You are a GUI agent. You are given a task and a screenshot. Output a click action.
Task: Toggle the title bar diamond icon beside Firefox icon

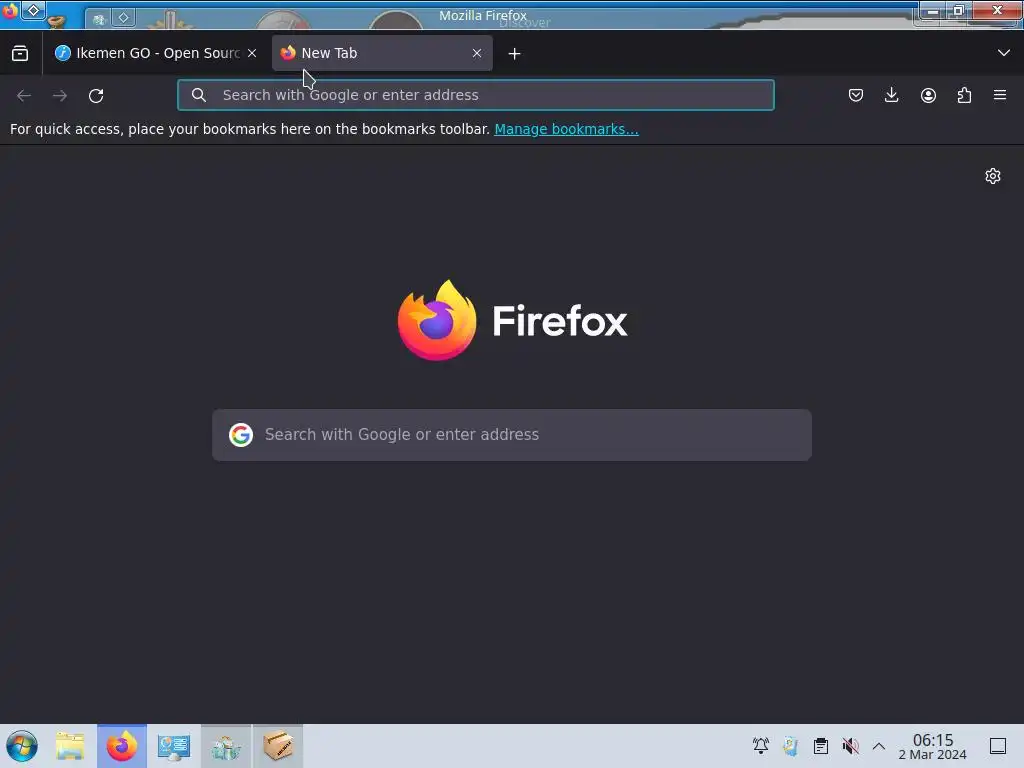33,10
